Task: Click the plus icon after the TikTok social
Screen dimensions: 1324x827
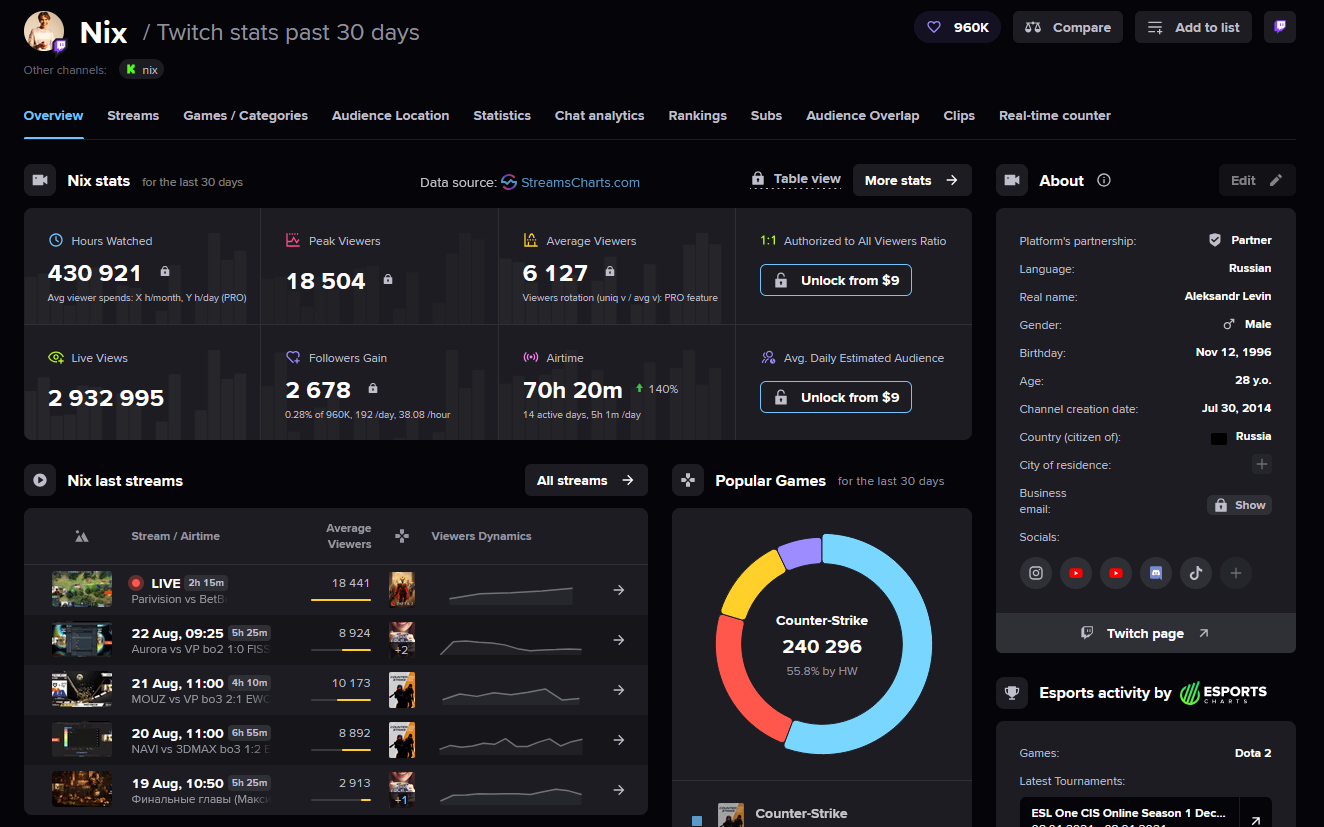Action: (x=1236, y=573)
